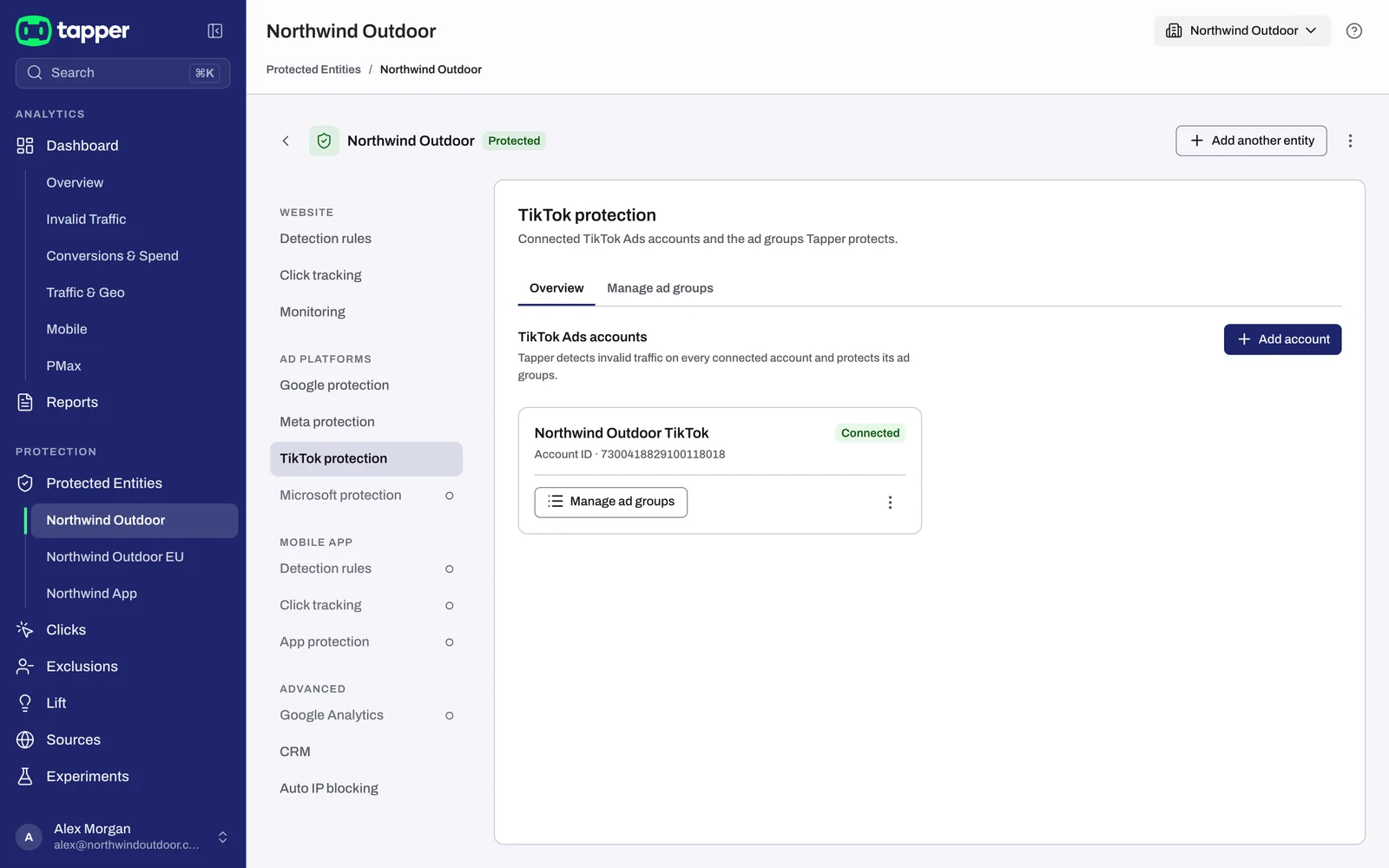The width and height of the screenshot is (1389, 868).
Task: Open Traffic & Geo analytics
Action: tap(135, 293)
